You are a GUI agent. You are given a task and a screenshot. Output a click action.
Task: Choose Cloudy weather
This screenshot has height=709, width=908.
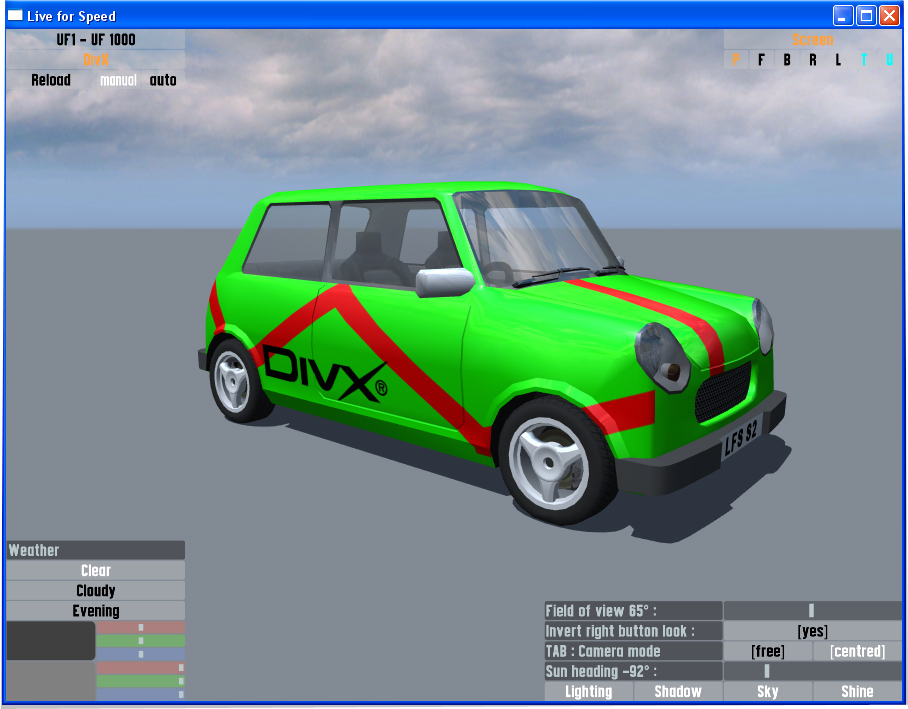[x=96, y=591]
